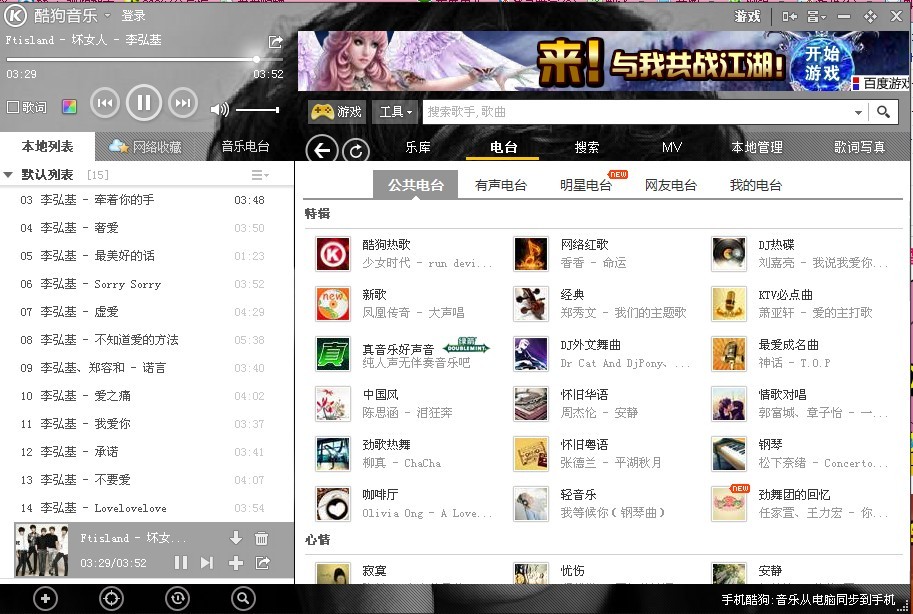This screenshot has height=614, width=913.
Task: Click the search songs input field
Action: (638, 111)
